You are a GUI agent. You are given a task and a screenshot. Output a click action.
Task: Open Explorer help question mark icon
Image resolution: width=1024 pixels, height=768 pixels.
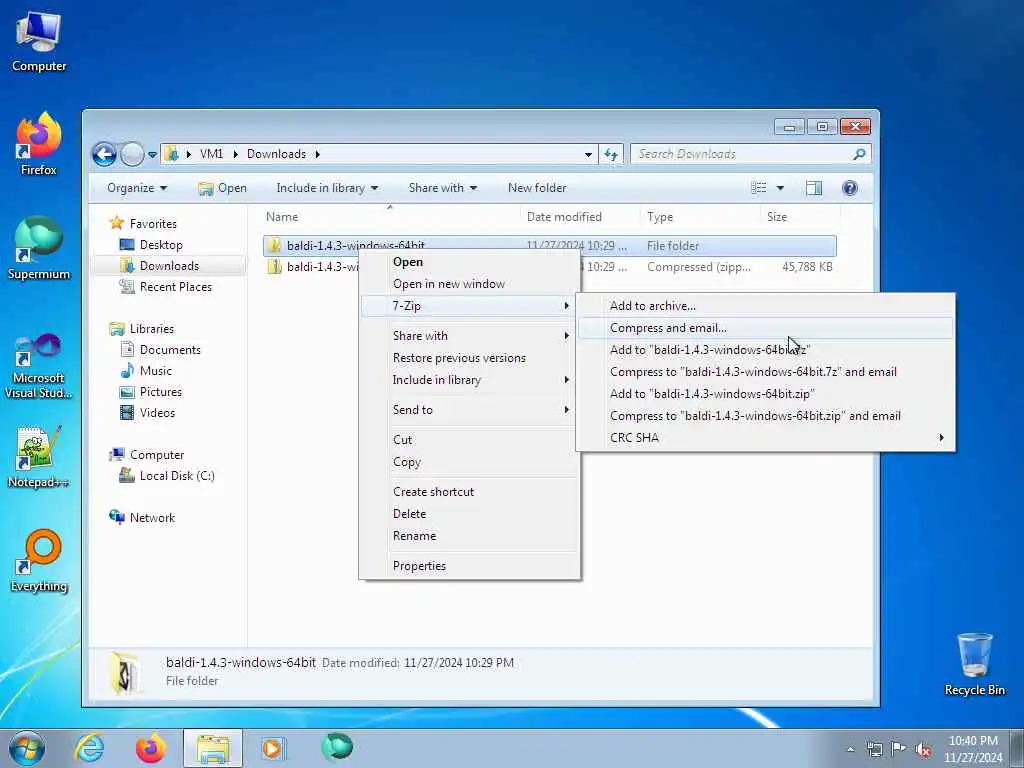tap(850, 188)
